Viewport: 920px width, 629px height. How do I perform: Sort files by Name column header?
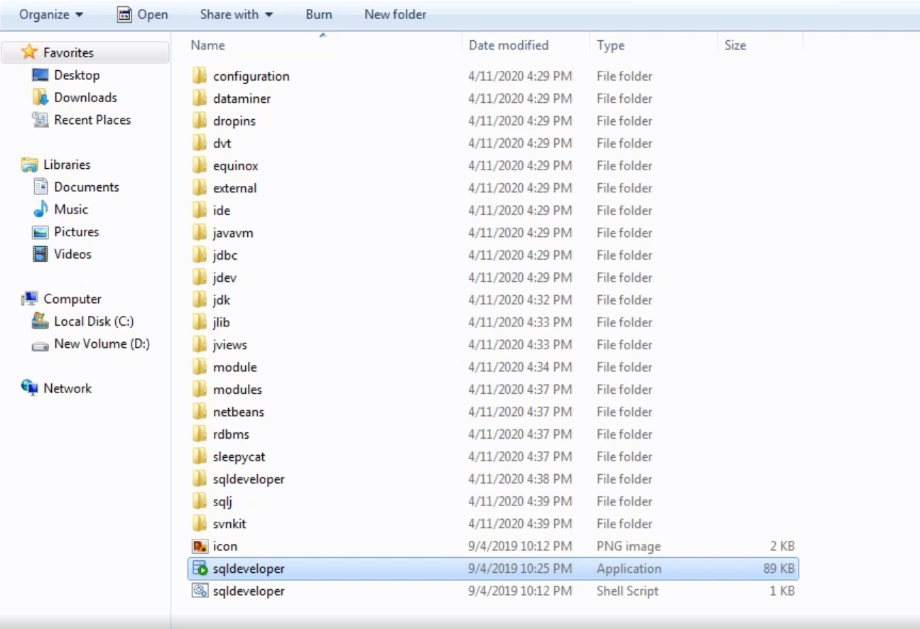(208, 45)
